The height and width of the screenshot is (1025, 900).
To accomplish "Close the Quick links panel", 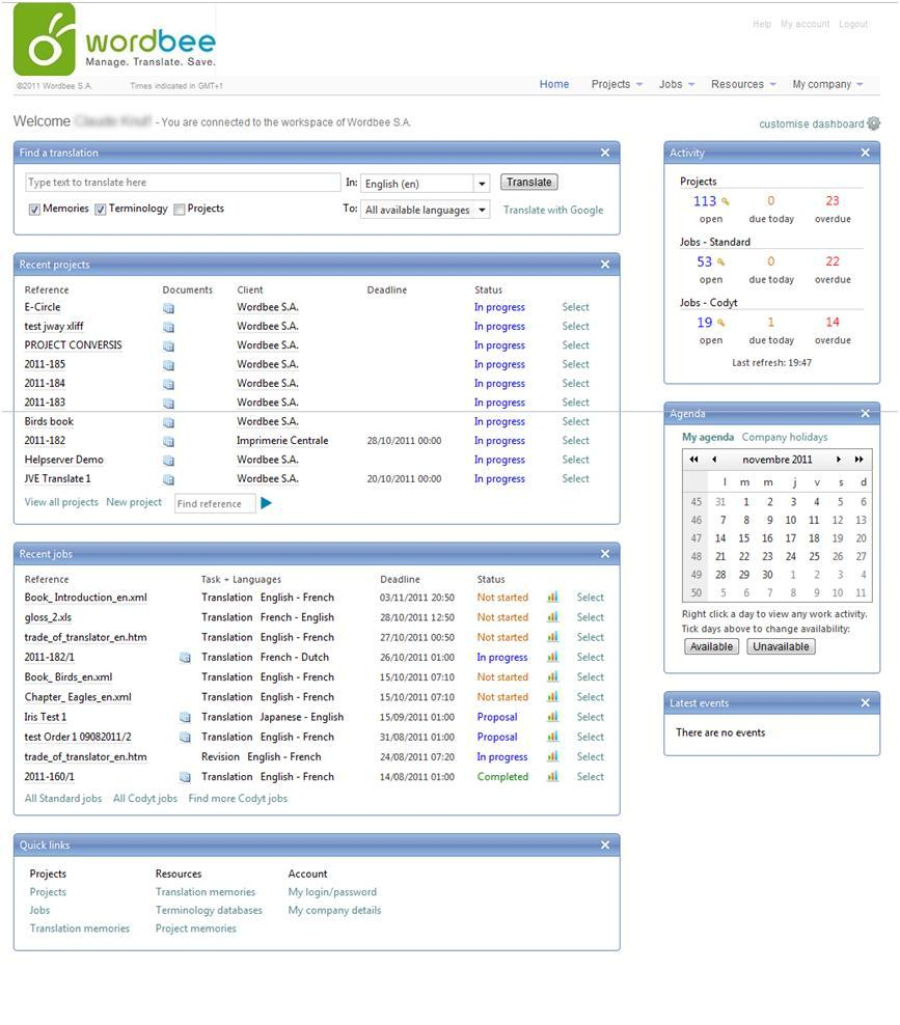I will 605,845.
